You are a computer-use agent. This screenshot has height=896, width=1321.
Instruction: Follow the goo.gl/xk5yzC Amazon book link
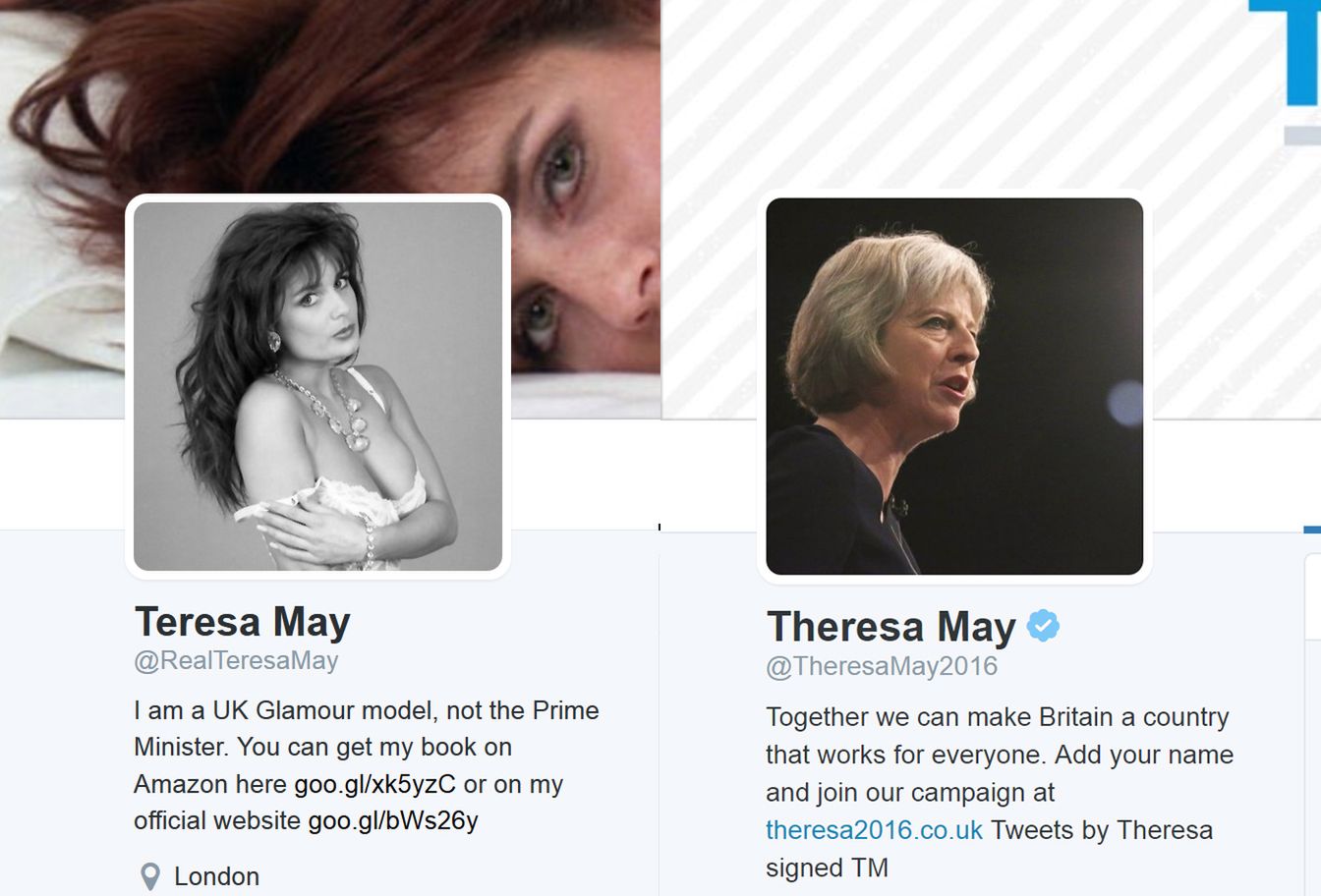click(375, 784)
